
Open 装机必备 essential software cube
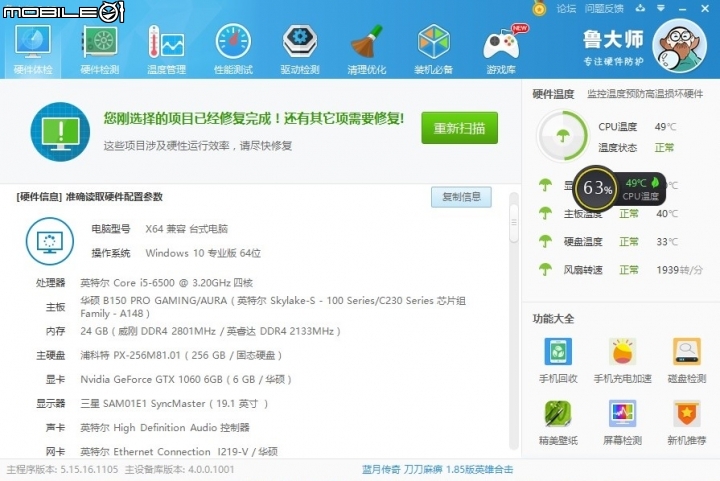433,50
